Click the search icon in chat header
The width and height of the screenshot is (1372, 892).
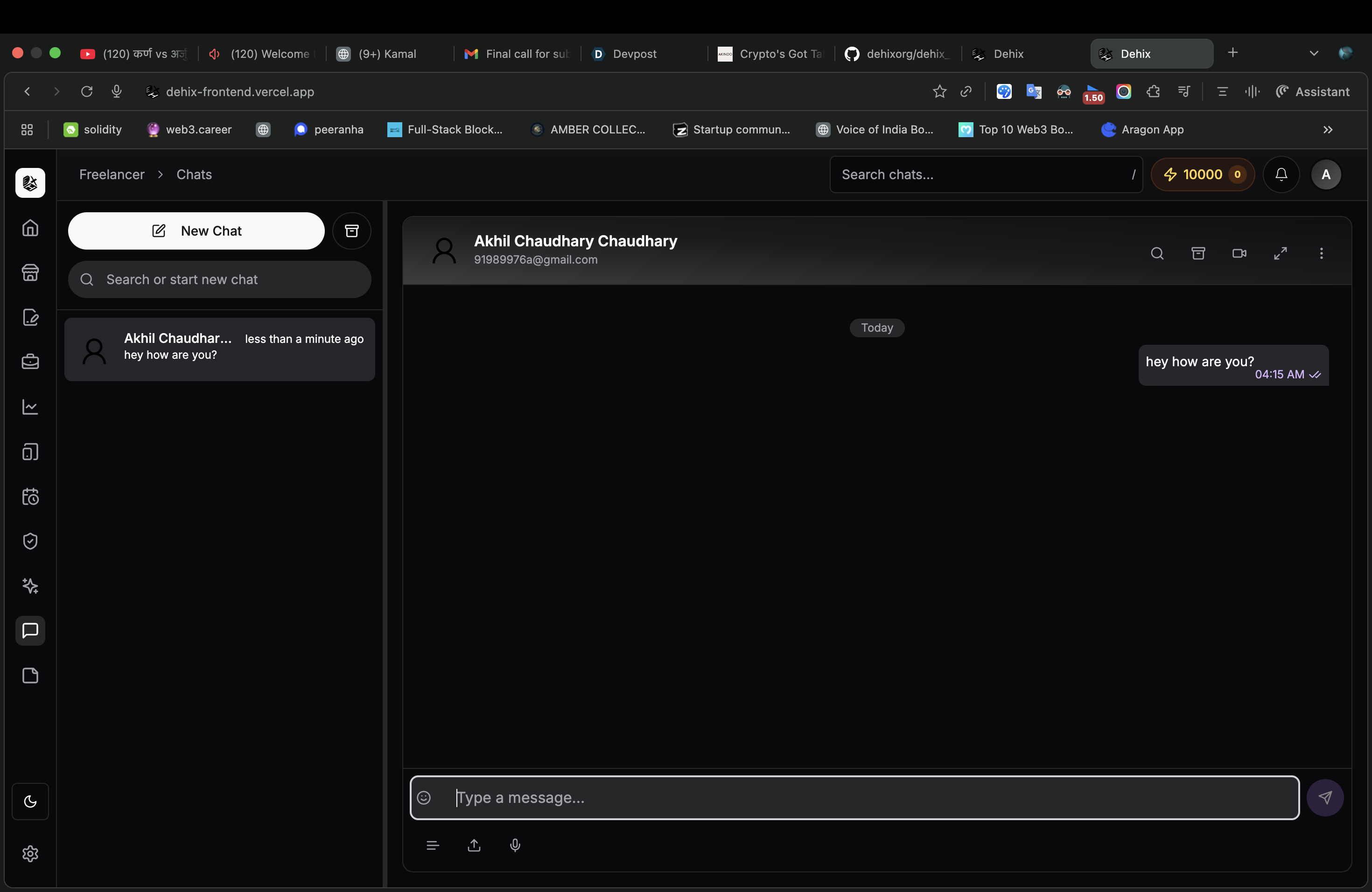pyautogui.click(x=1156, y=253)
